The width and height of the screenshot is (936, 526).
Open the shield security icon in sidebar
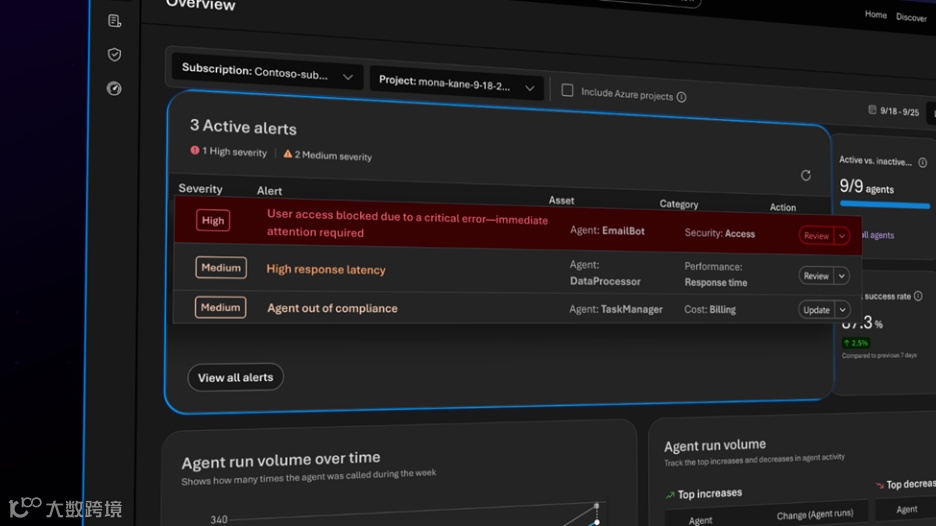point(114,54)
